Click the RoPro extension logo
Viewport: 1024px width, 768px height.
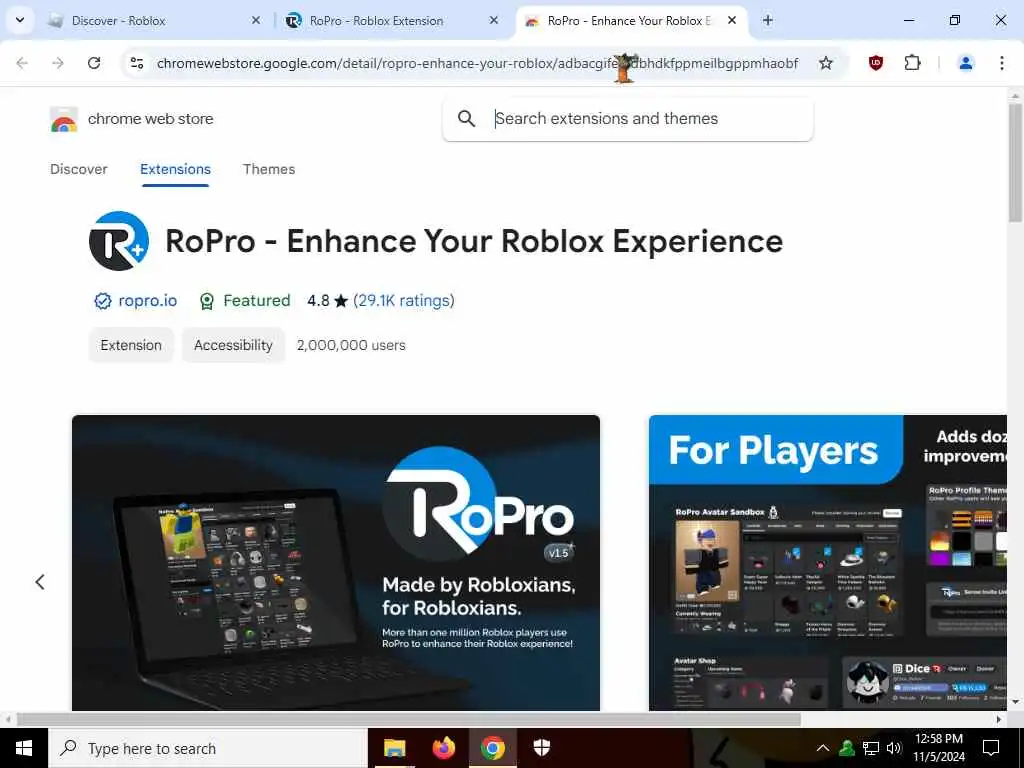click(119, 241)
